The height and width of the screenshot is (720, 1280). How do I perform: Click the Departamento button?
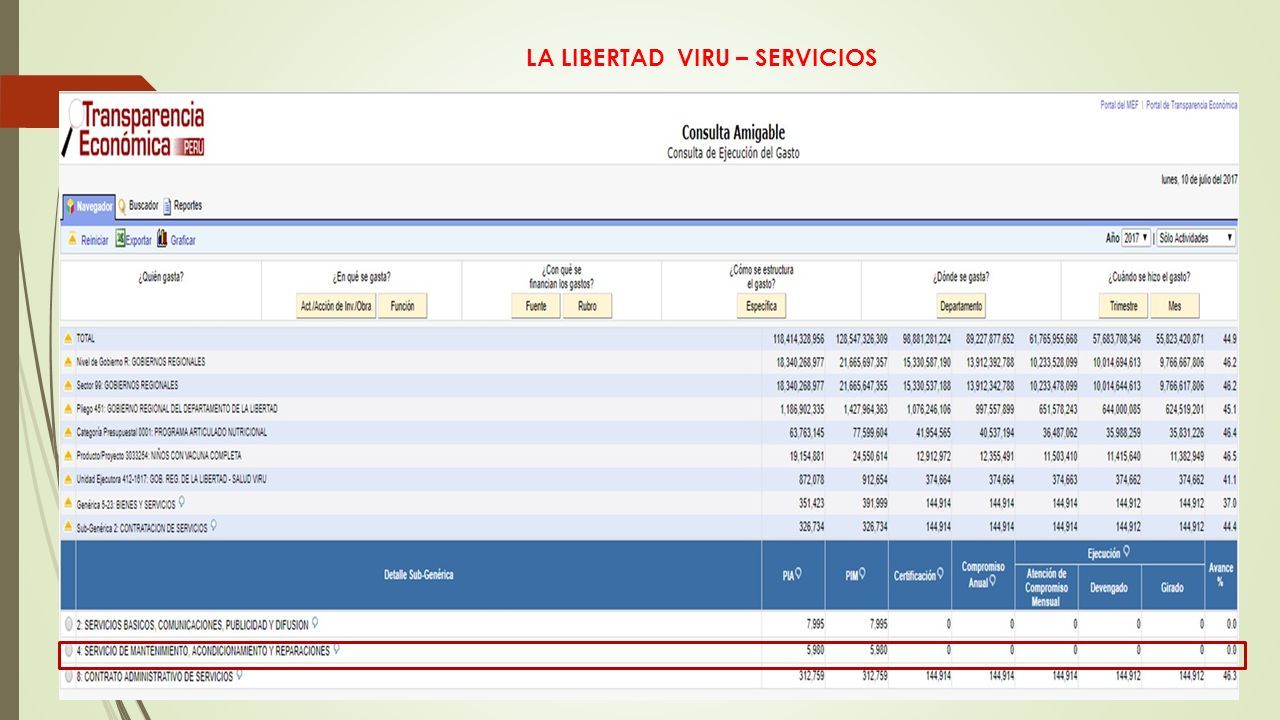(x=961, y=306)
